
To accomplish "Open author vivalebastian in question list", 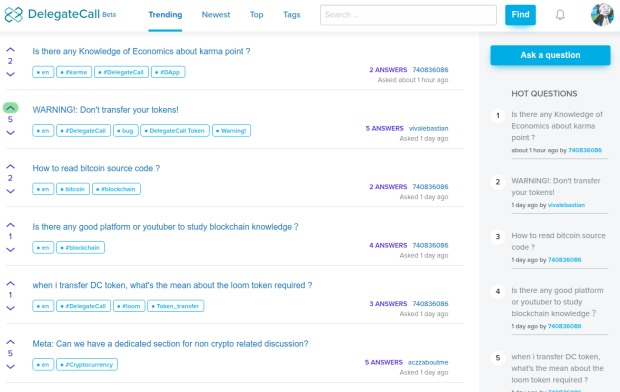I will pos(428,129).
